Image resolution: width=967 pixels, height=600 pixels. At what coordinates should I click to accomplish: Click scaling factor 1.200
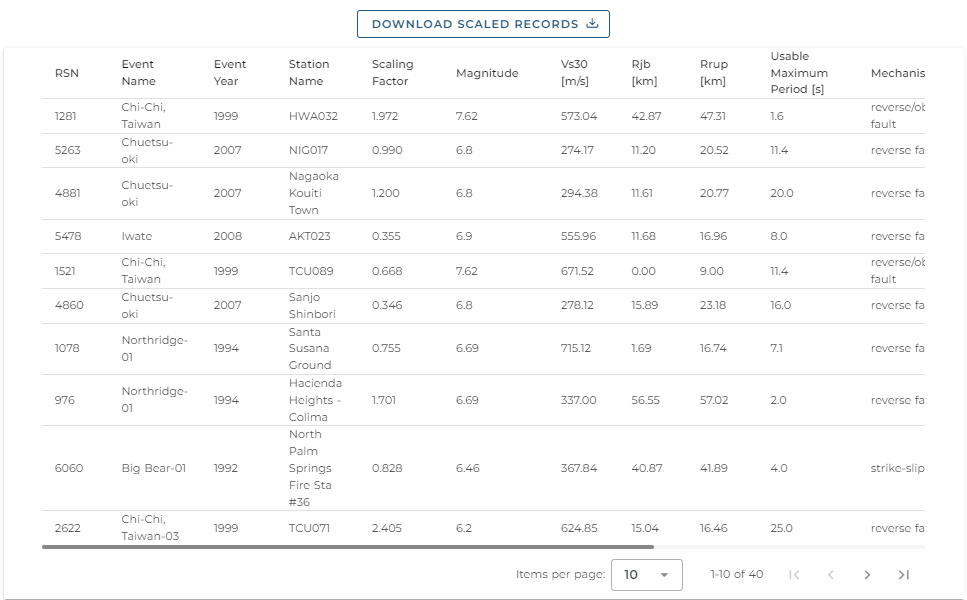pyautogui.click(x=385, y=193)
